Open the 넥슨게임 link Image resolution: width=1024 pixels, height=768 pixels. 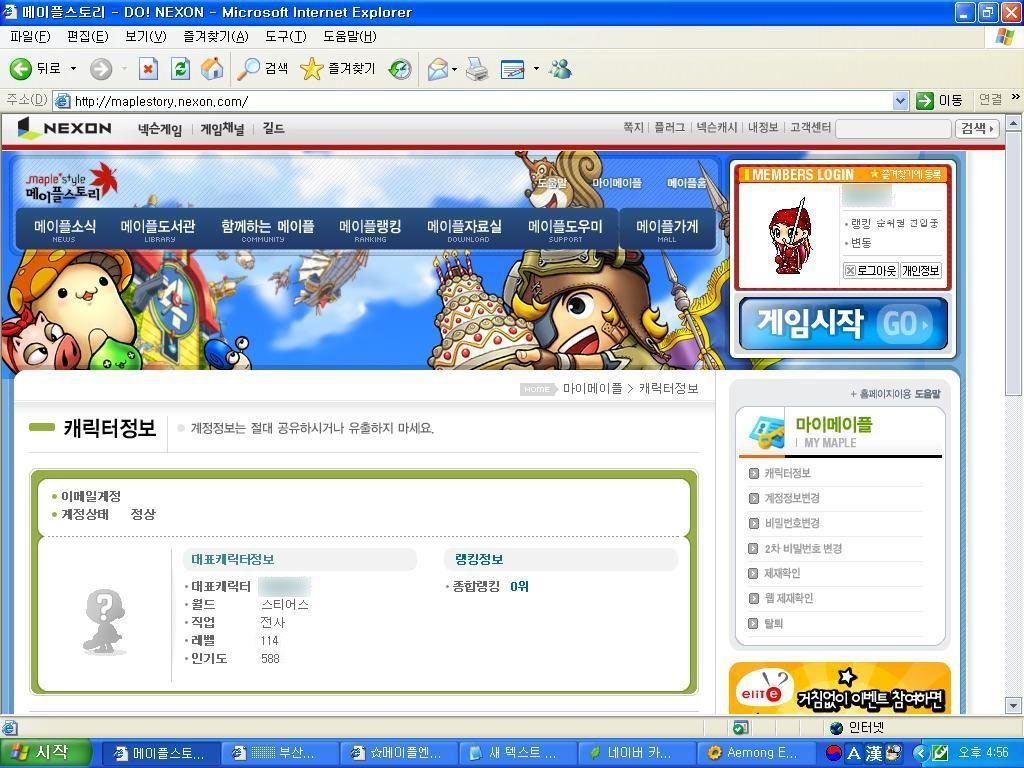point(160,129)
